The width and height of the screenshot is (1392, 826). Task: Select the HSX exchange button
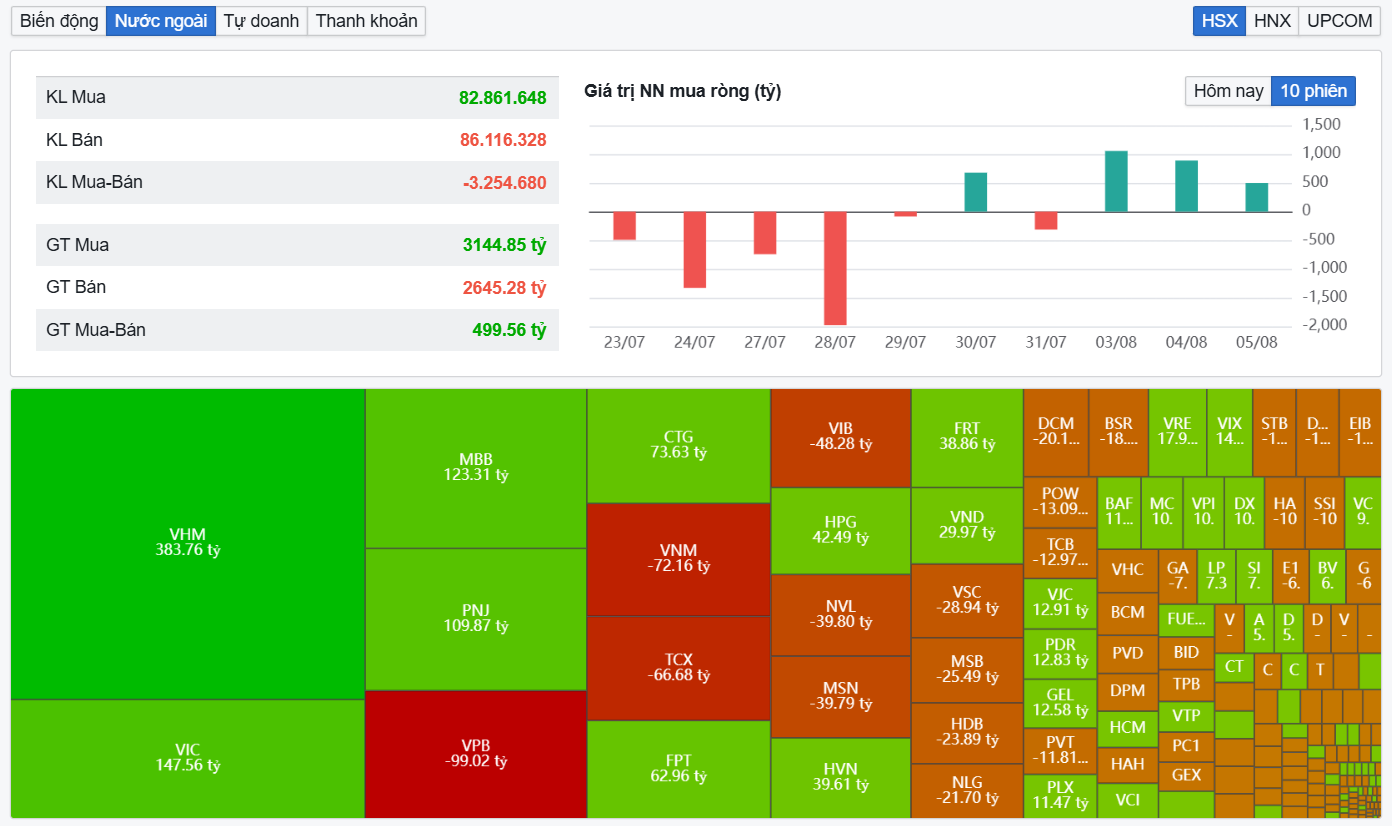pyautogui.click(x=1219, y=21)
